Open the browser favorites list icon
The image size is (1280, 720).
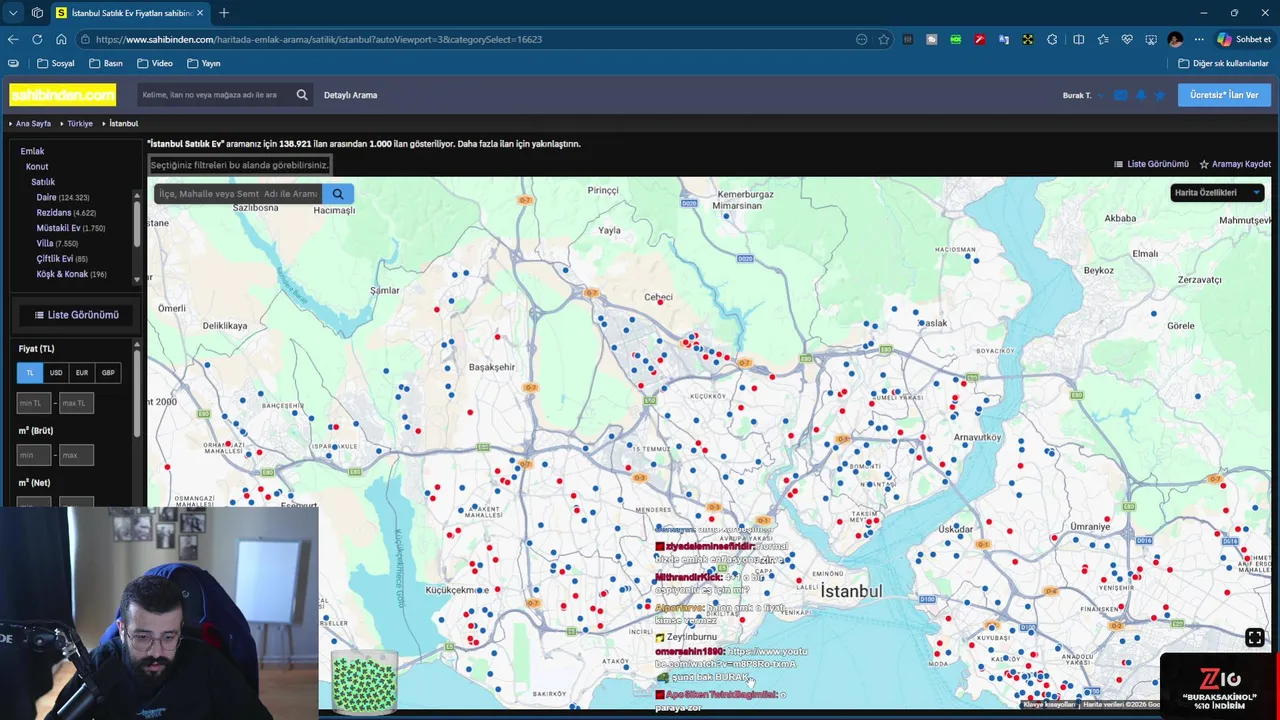[x=1103, y=39]
